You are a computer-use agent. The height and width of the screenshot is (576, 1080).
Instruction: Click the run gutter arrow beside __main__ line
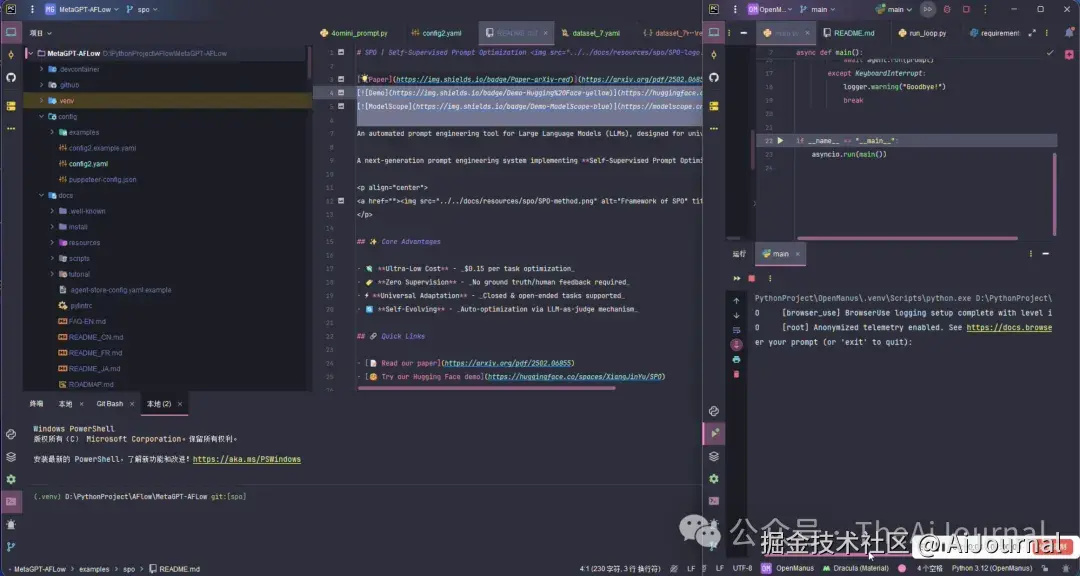point(780,141)
